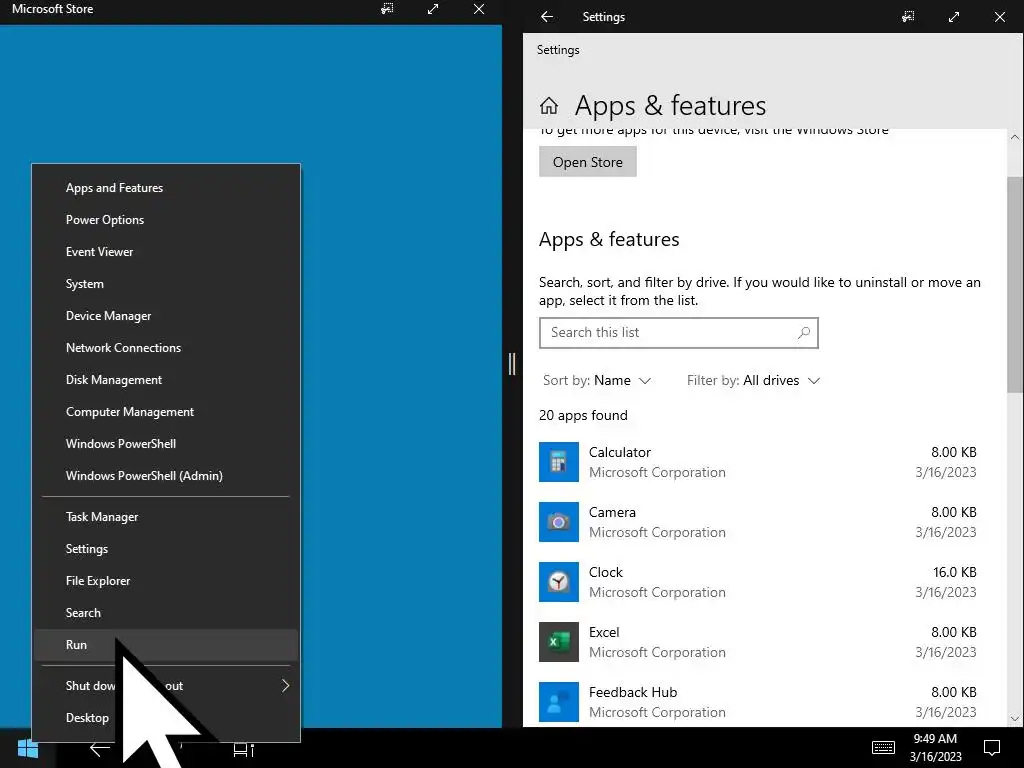Viewport: 1024px width, 768px height.
Task: Click the 16.0 KB size for Clock
Action: (x=954, y=573)
